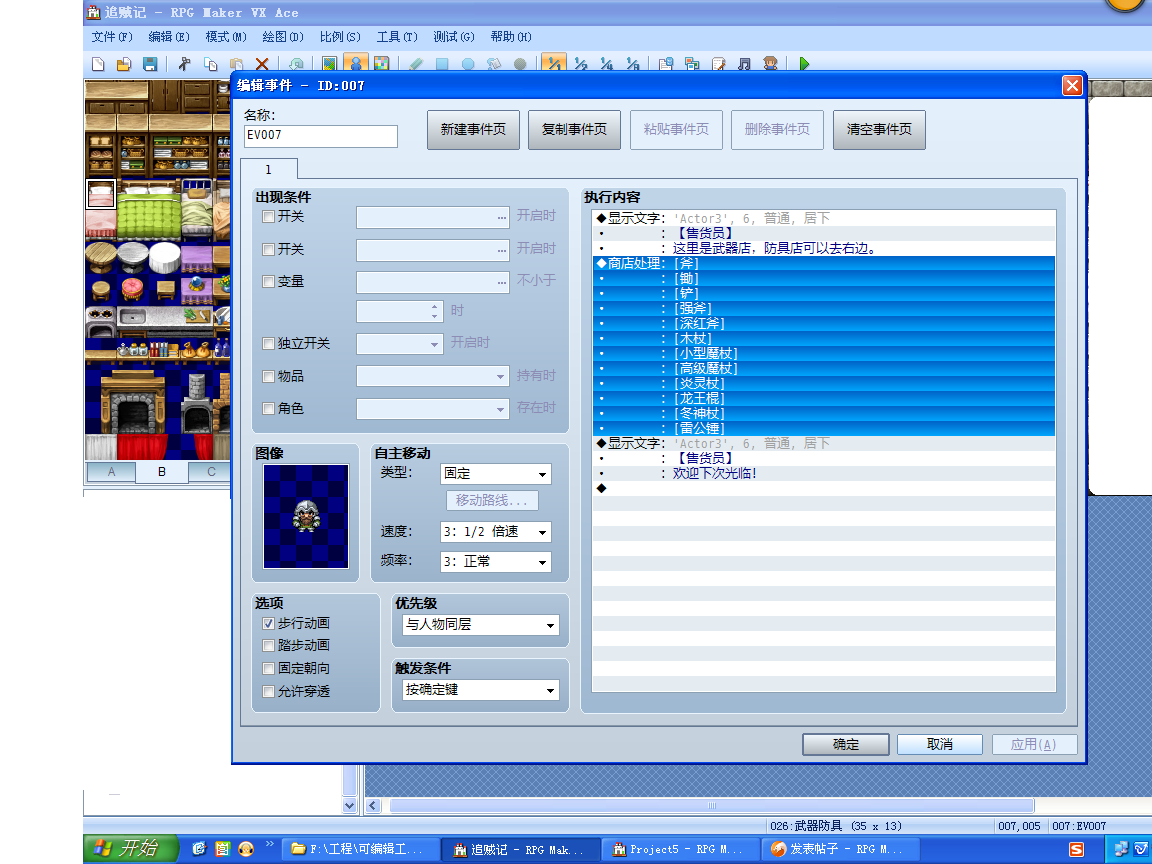This screenshot has height=864, width=1152.
Task: Check the 踏步动画 option
Action: [268, 646]
